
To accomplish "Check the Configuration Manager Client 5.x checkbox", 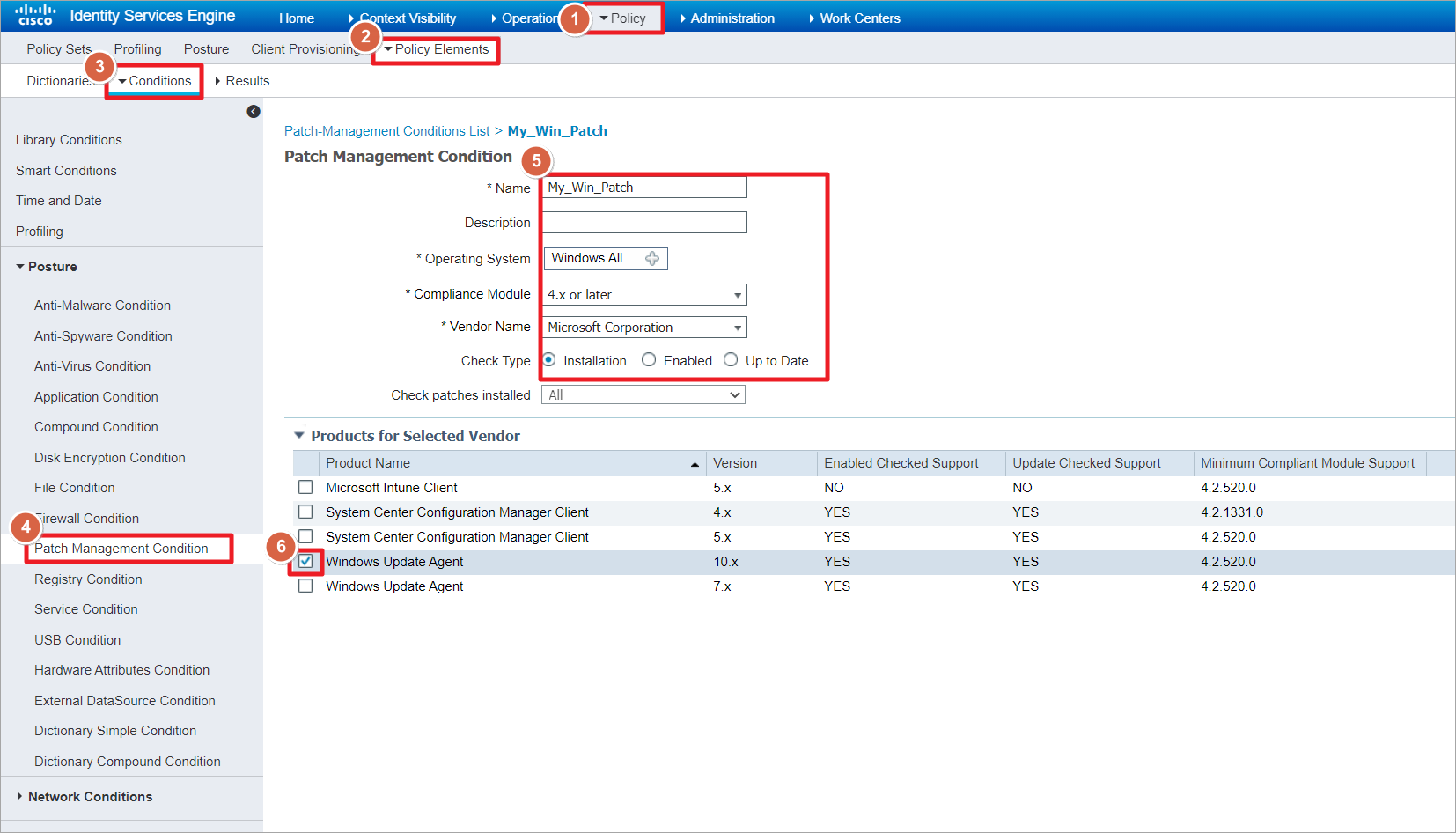I will click(305, 537).
